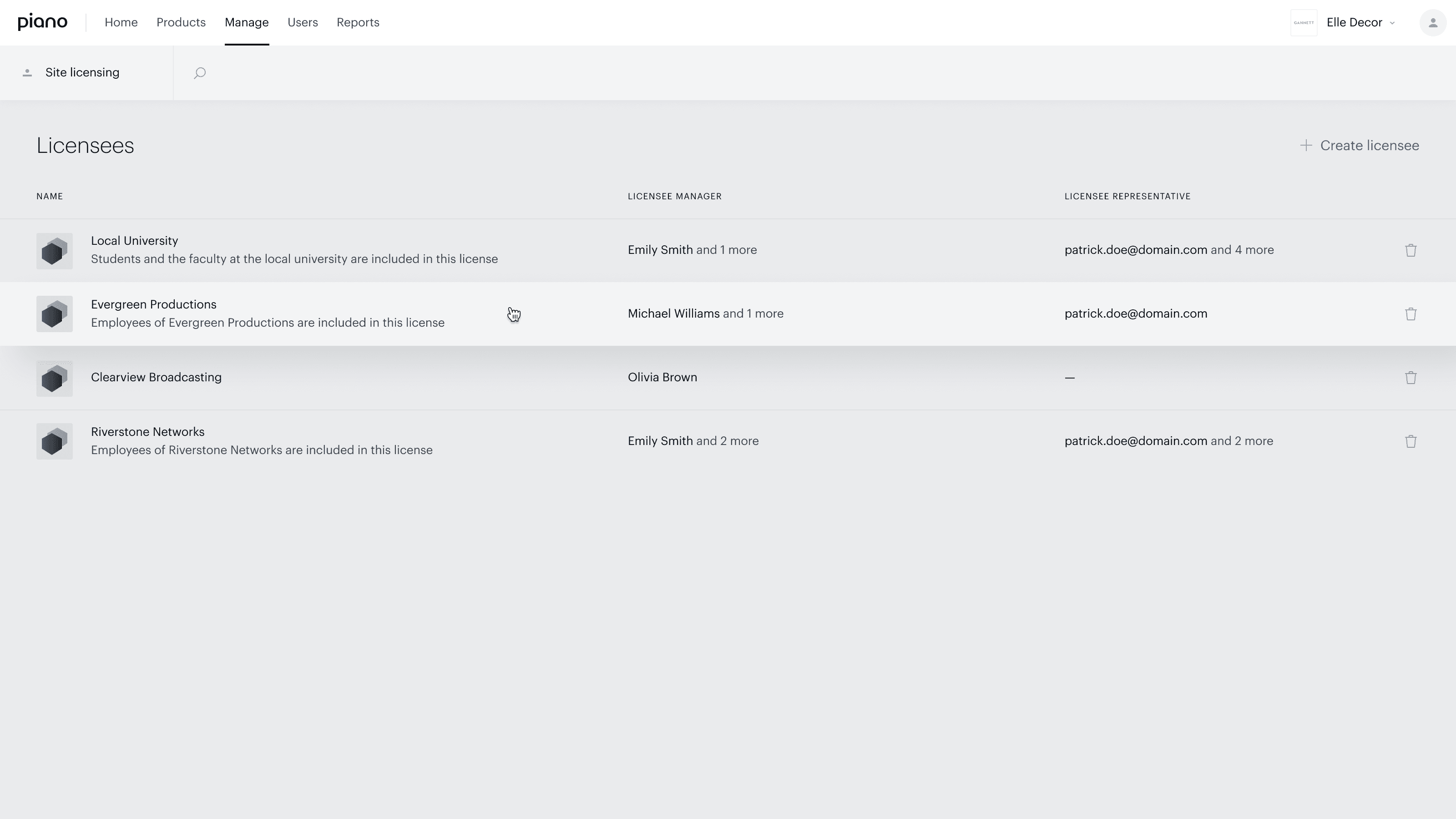Select the Manage tab
Screen dimensions: 1456x819
[247, 23]
